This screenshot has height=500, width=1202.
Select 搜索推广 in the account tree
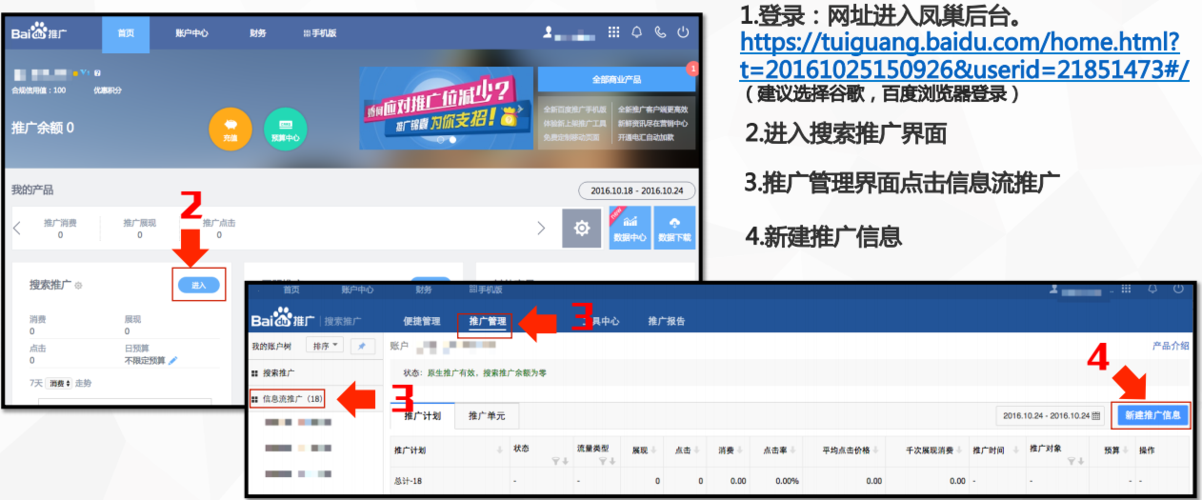[281, 372]
